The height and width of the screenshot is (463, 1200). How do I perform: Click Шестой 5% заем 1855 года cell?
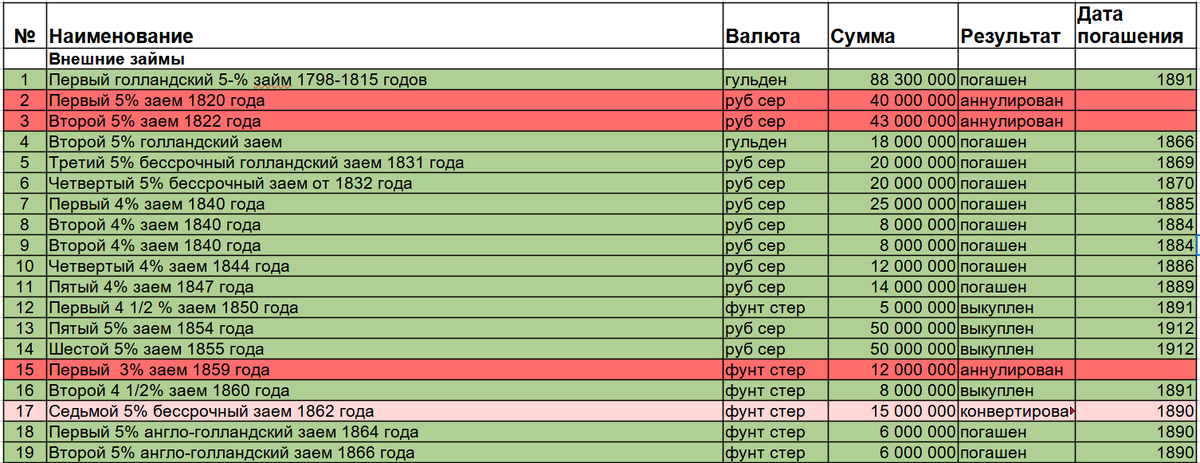coord(384,350)
